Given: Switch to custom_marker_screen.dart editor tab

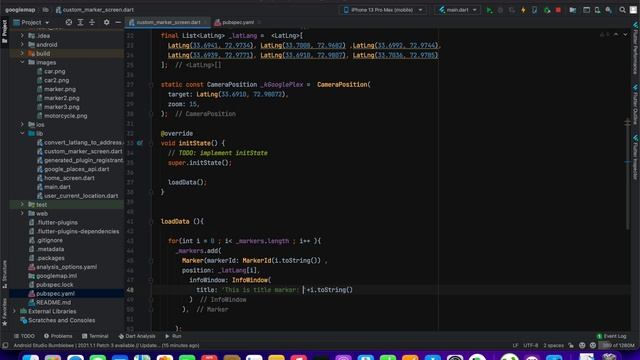Looking at the screenshot, I should 168,22.
